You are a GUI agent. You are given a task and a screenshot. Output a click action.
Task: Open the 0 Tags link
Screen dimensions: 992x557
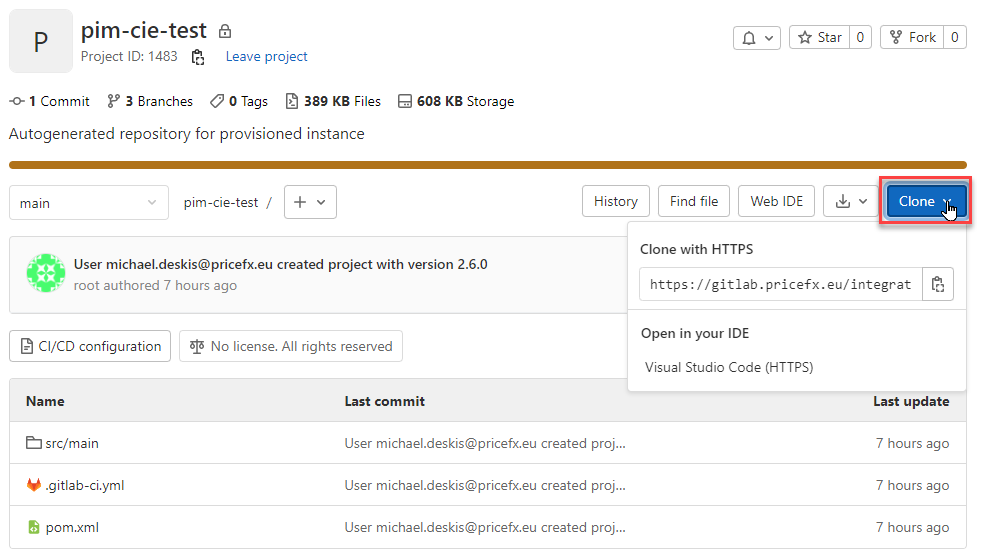(x=239, y=101)
